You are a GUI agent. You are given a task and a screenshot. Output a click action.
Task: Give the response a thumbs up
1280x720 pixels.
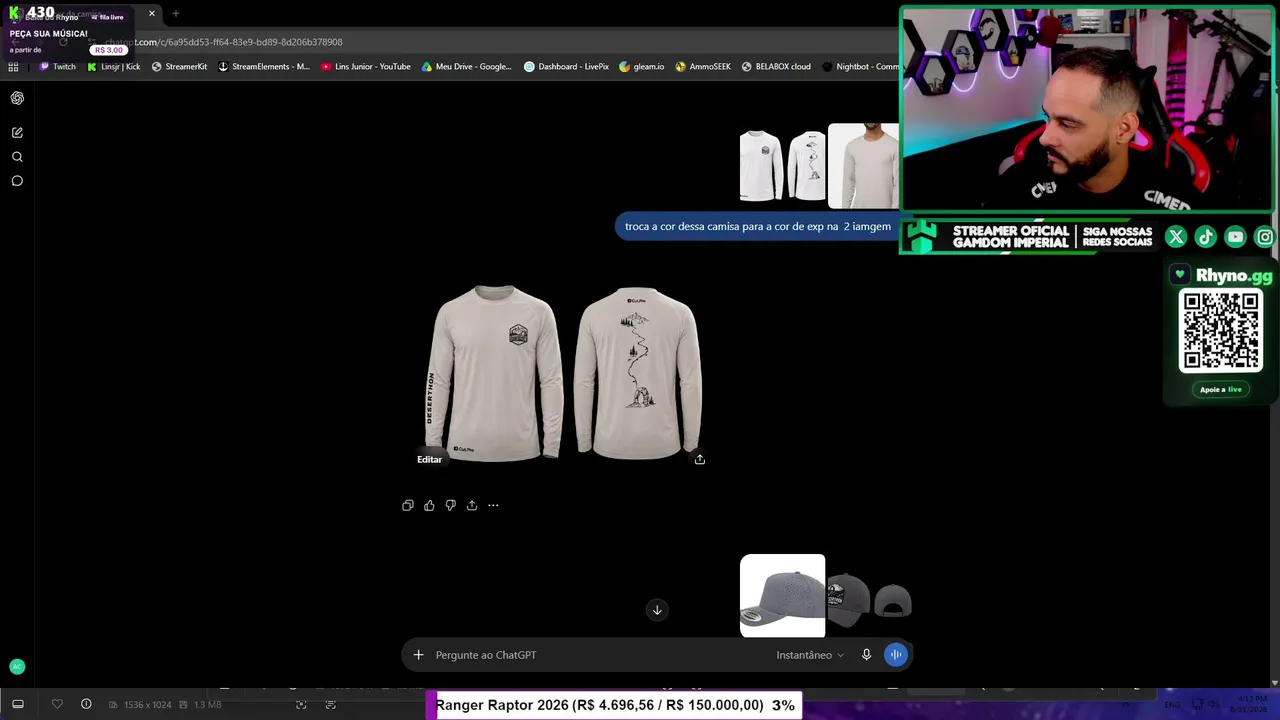[x=429, y=505]
